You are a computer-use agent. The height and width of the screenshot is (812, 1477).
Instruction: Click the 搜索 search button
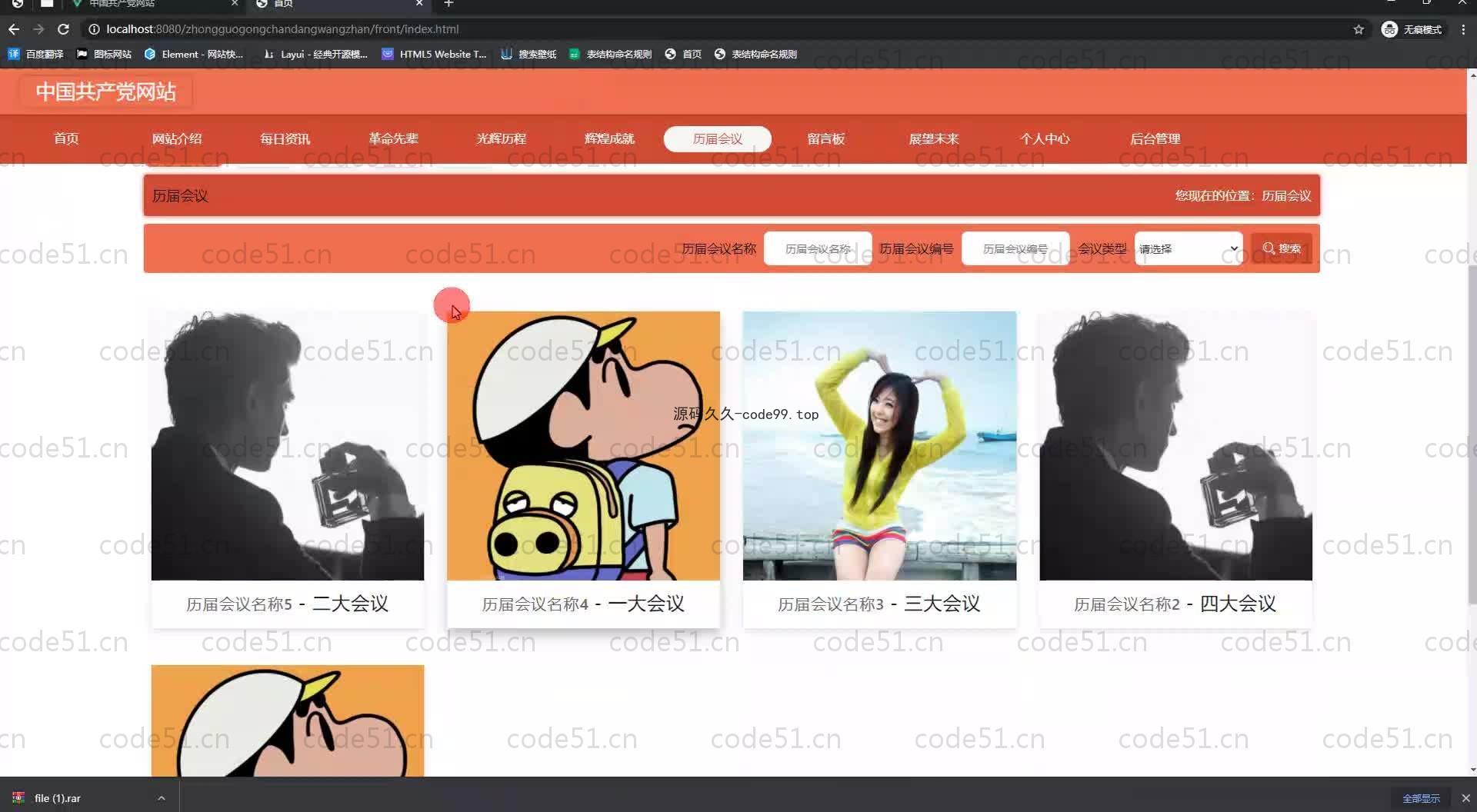[1282, 248]
